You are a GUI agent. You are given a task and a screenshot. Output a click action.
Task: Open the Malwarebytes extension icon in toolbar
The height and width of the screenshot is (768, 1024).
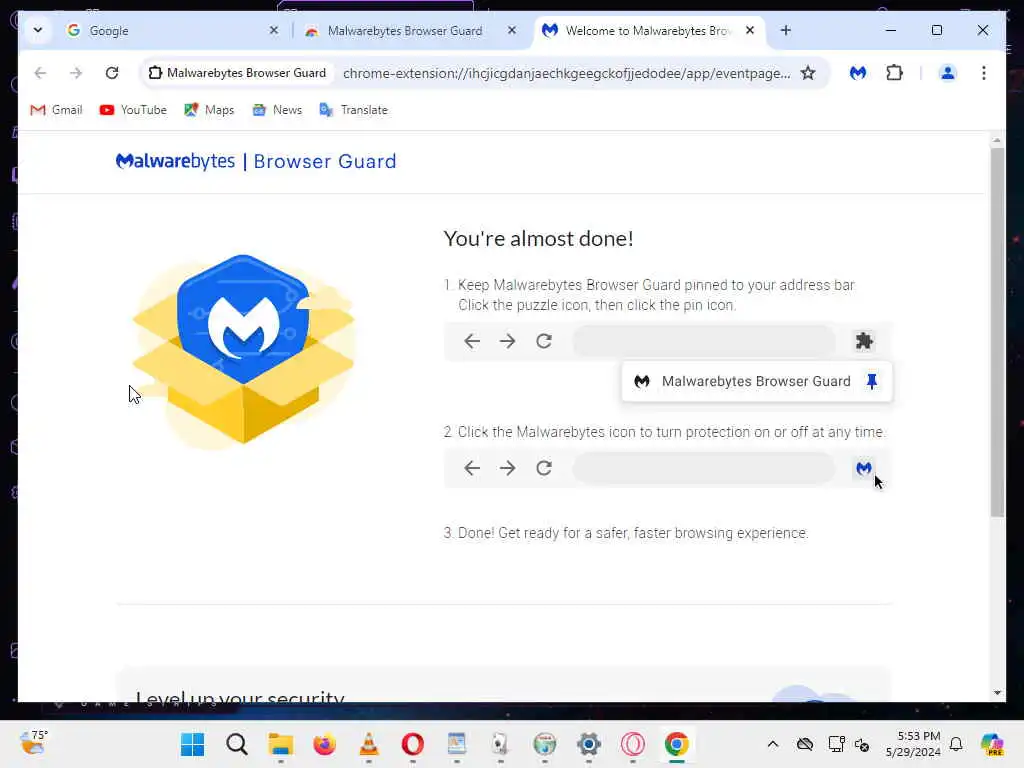pyautogui.click(x=857, y=72)
